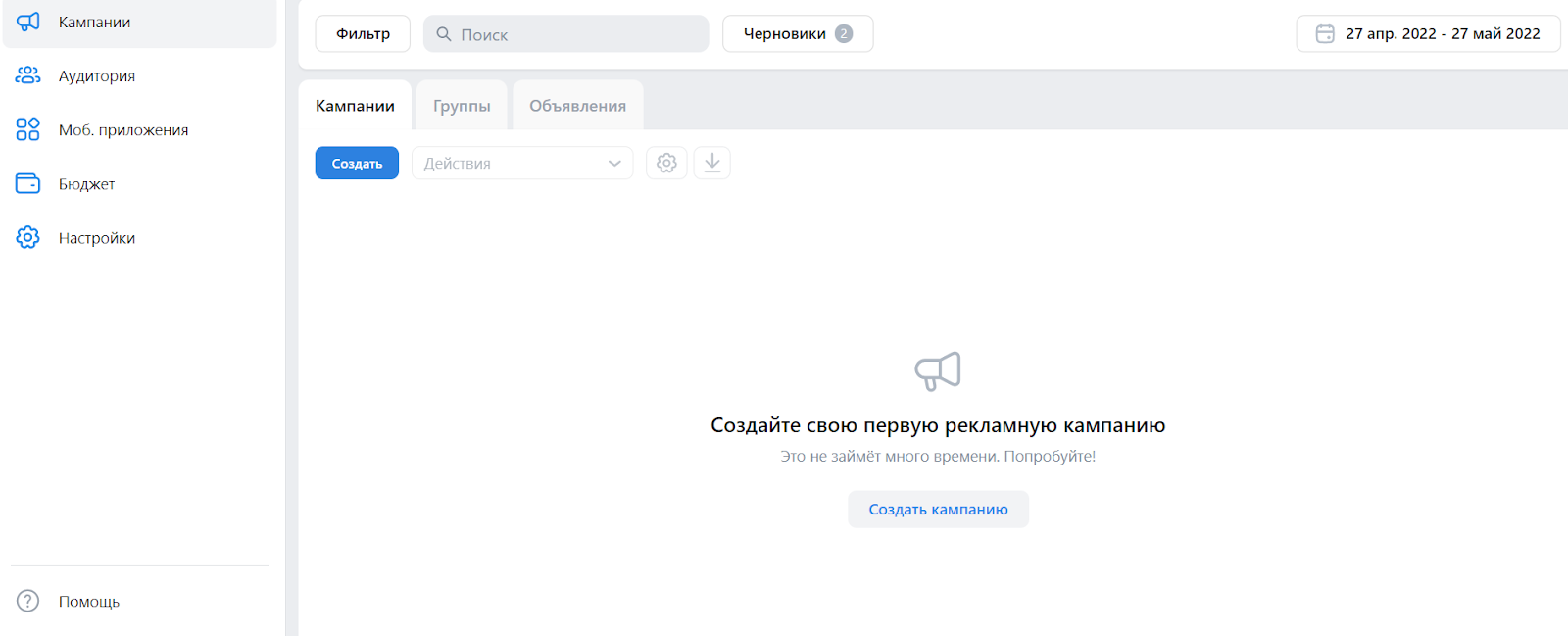Switch to the Объявления tab
The height and width of the screenshot is (636, 1568).
click(578, 106)
